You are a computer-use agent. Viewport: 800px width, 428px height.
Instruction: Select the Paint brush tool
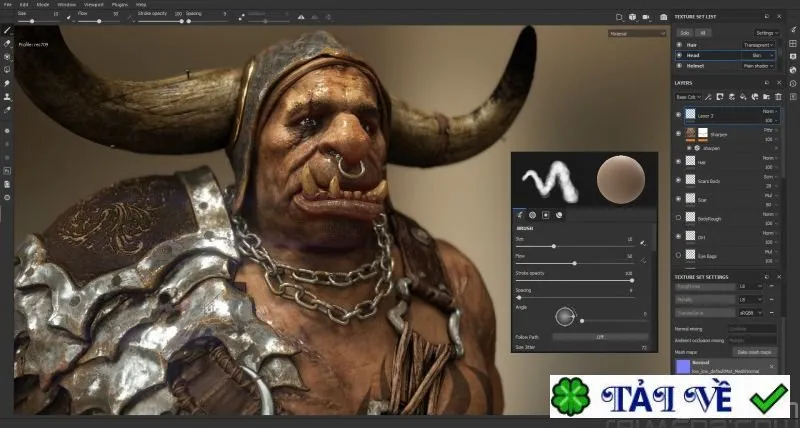tap(7, 31)
